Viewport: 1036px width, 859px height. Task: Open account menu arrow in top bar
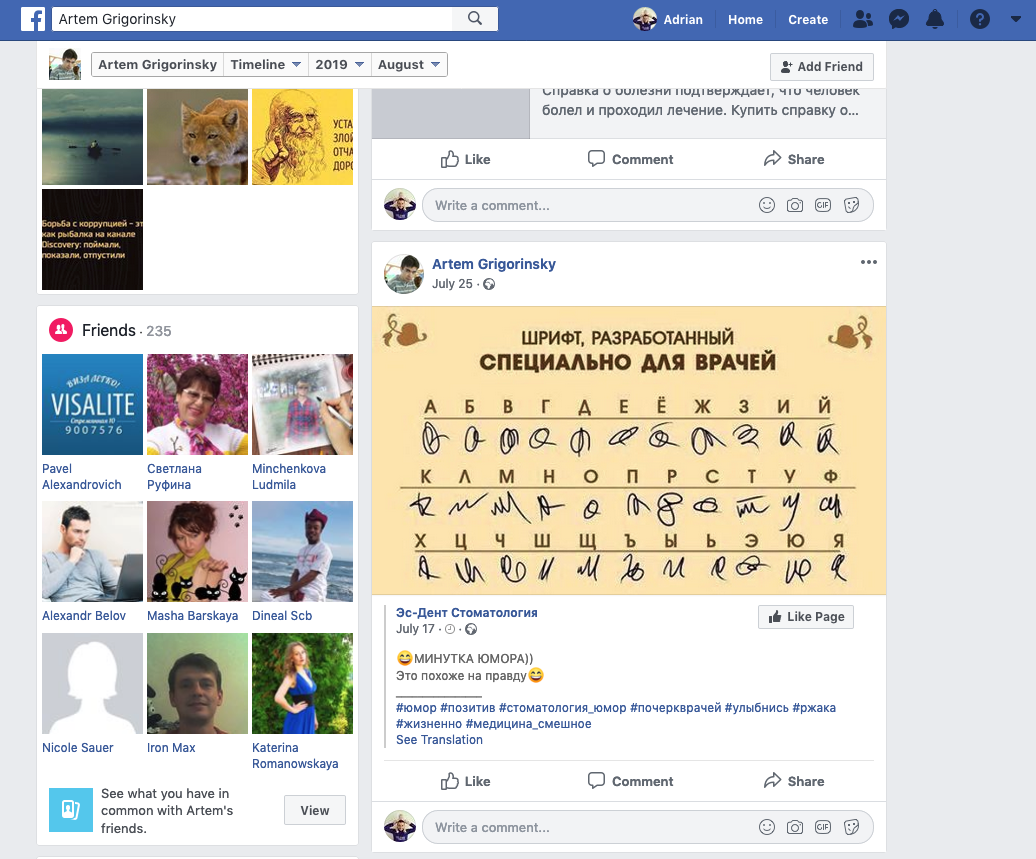coord(1014,19)
